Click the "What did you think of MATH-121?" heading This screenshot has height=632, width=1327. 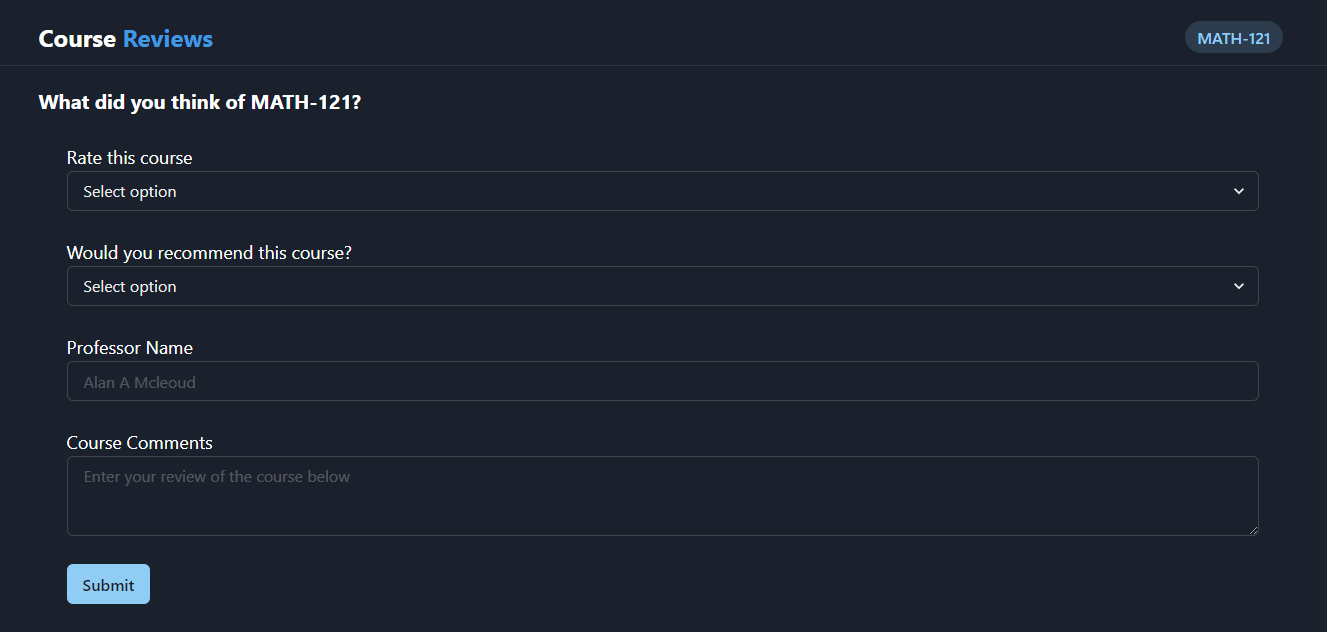[199, 102]
